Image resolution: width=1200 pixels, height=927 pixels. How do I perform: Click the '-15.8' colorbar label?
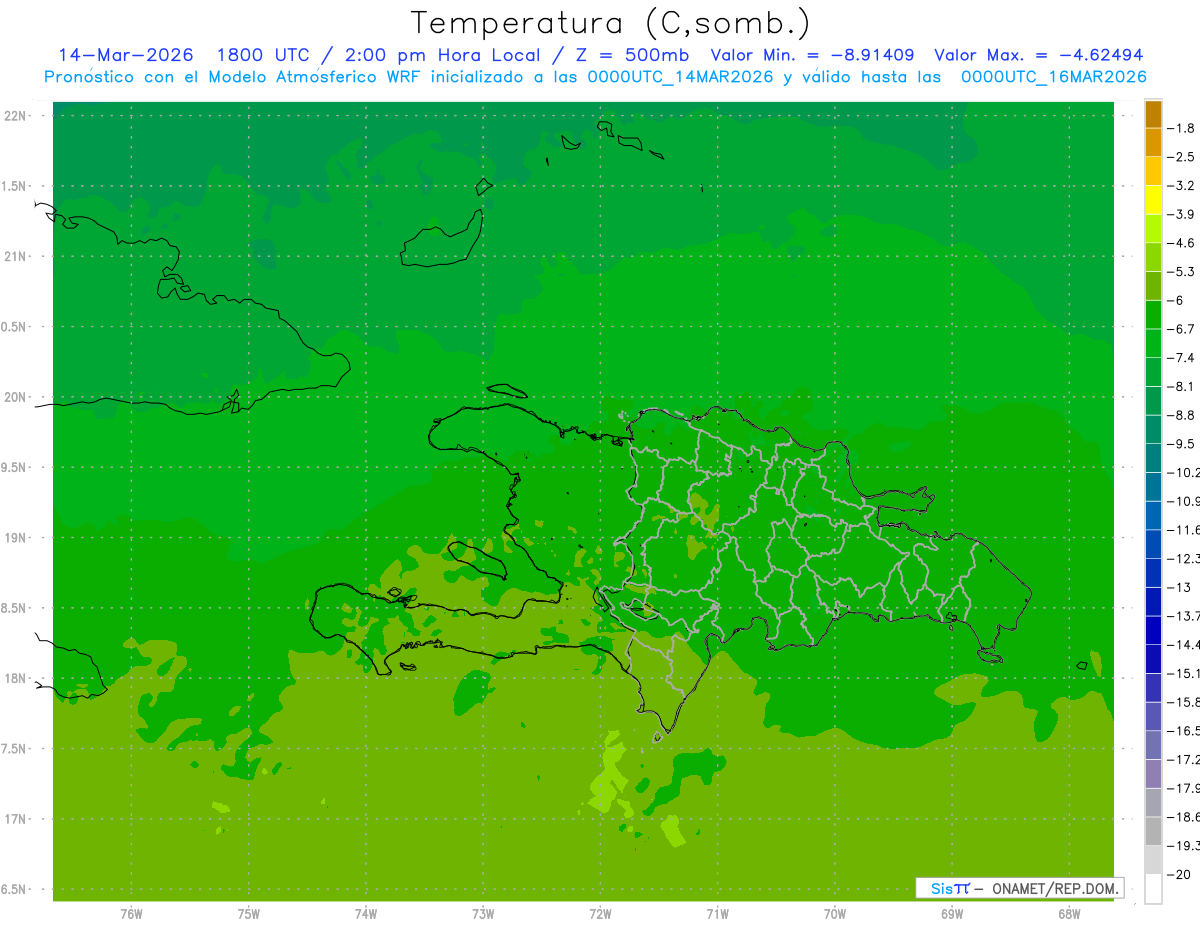click(x=1183, y=702)
